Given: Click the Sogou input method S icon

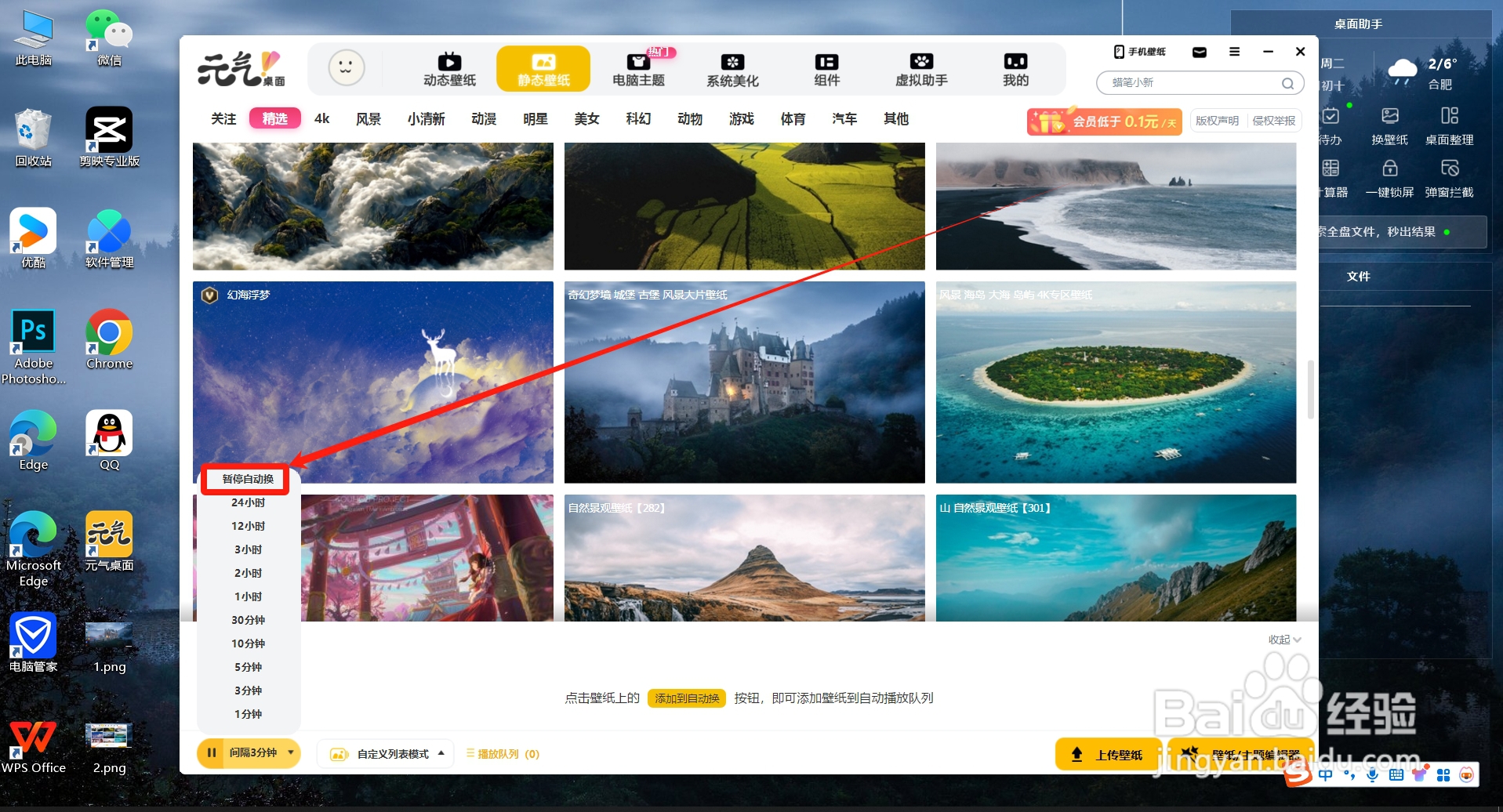Looking at the screenshot, I should pos(1298,774).
